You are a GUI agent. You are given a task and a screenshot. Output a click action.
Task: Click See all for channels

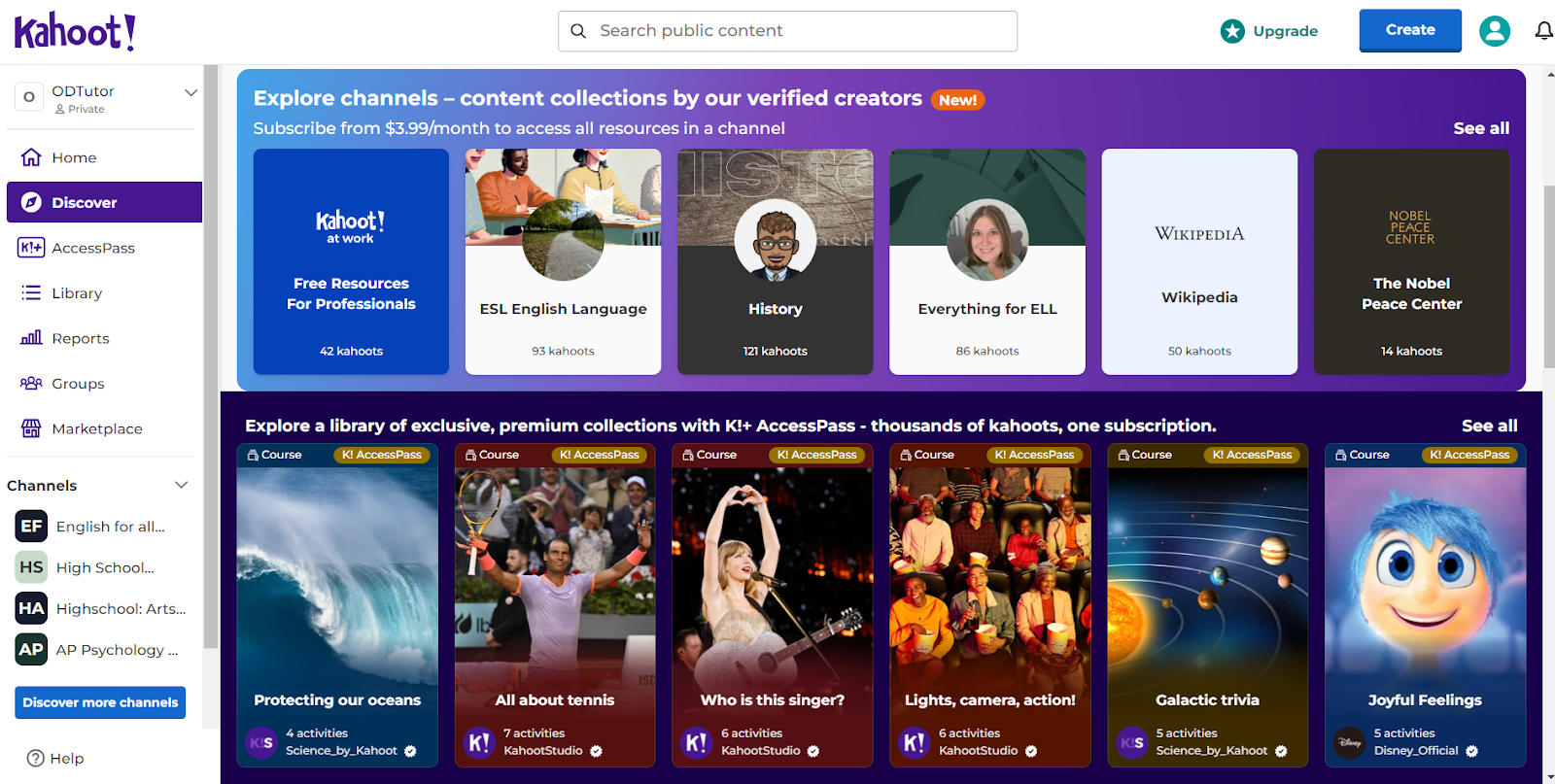pyautogui.click(x=1481, y=128)
